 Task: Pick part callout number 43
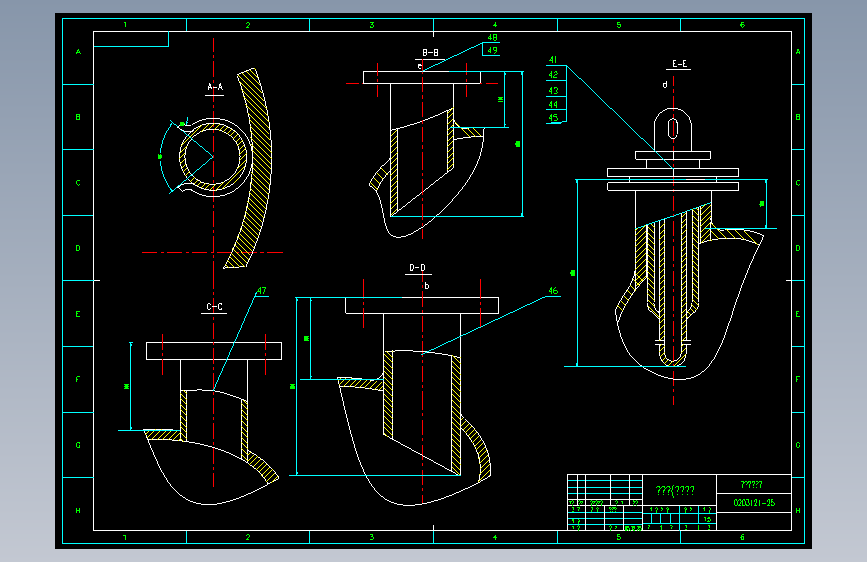[553, 90]
